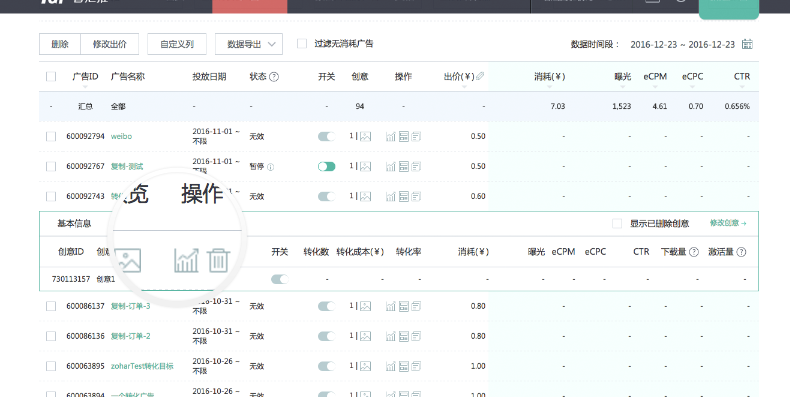Open bar chart icon in row 600092743
790x397 pixels.
click(x=390, y=196)
